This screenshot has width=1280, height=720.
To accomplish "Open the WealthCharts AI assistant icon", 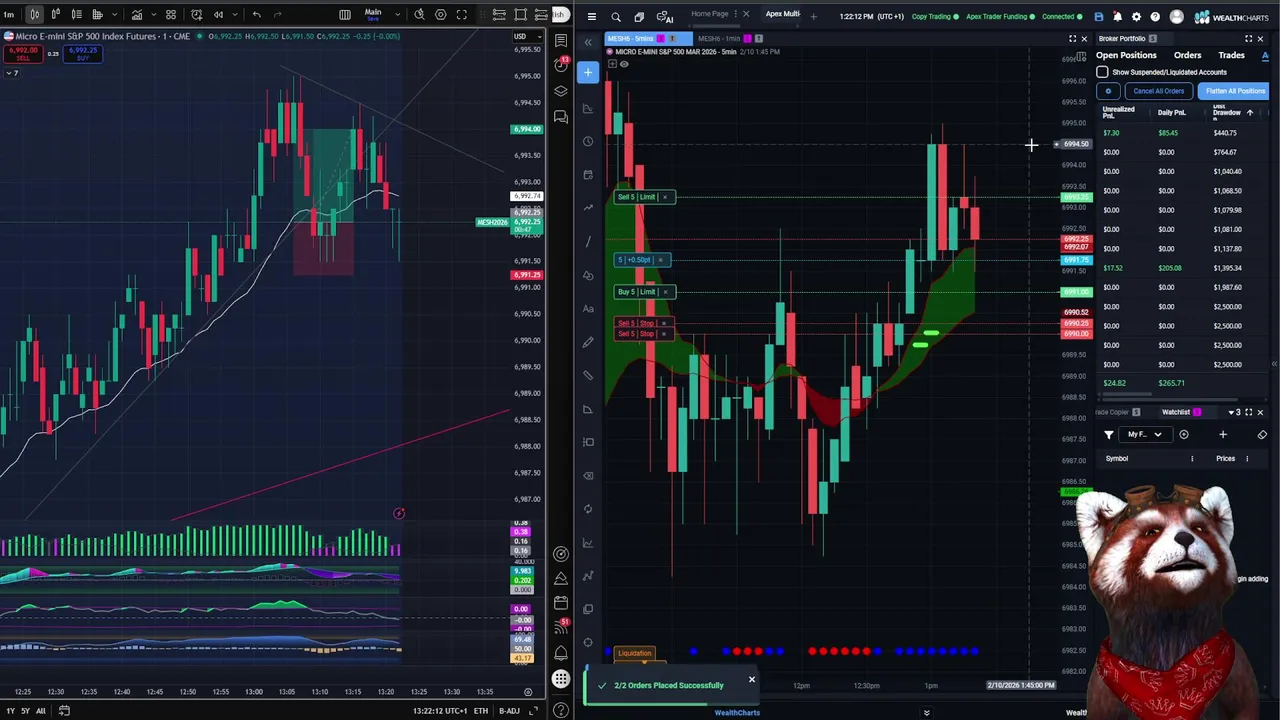I will (664, 17).
